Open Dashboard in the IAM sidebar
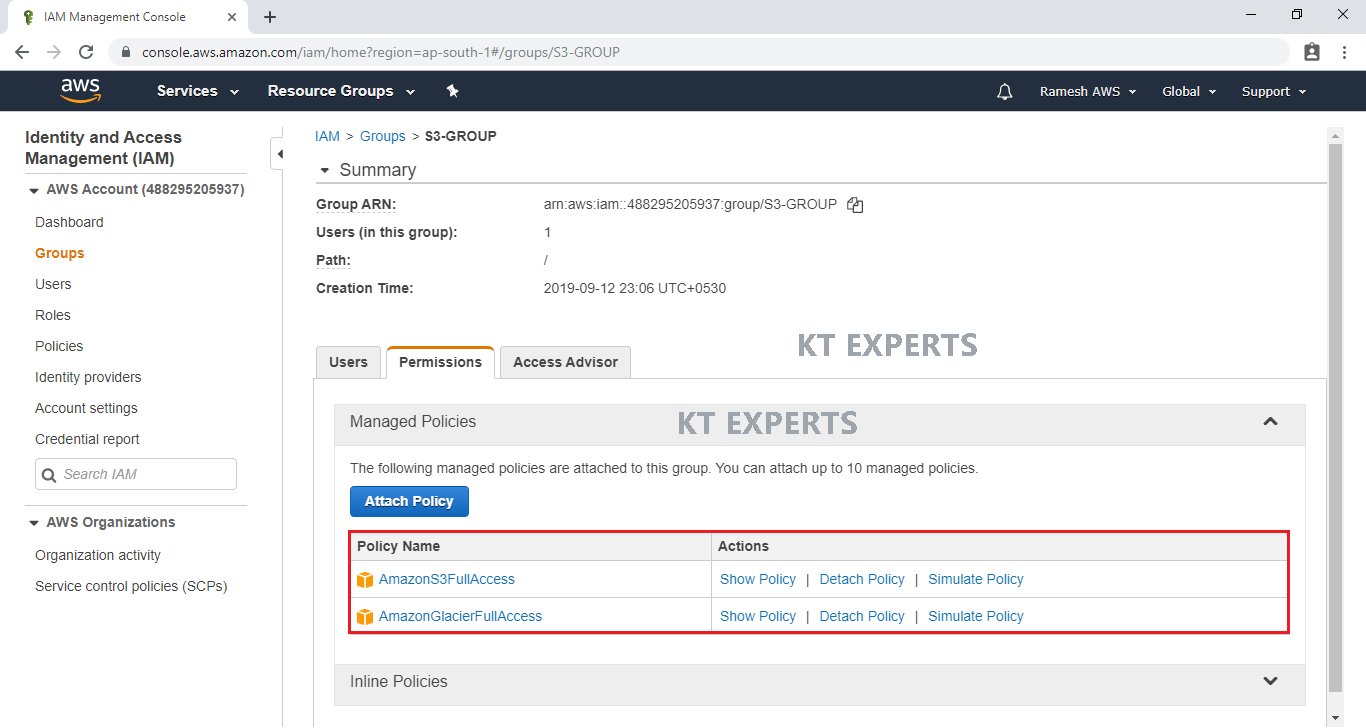The width and height of the screenshot is (1366, 728). [69, 222]
